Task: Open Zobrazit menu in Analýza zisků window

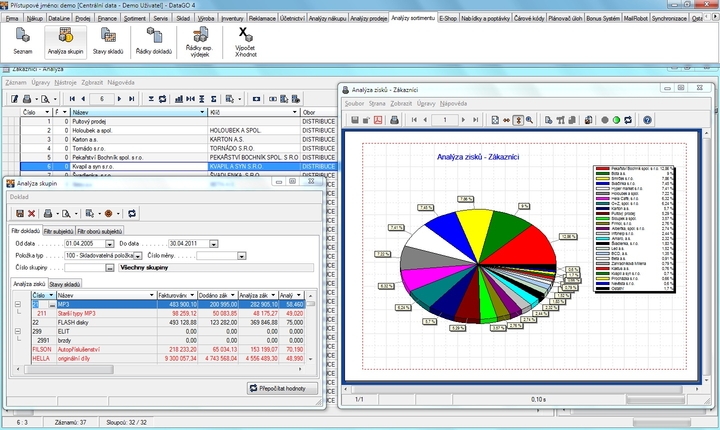Action: [x=401, y=103]
